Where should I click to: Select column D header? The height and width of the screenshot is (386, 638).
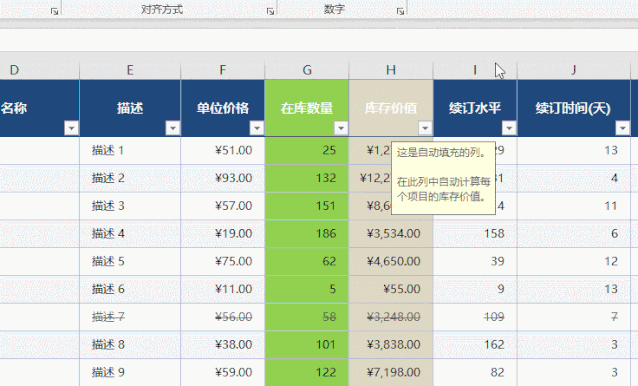39,70
